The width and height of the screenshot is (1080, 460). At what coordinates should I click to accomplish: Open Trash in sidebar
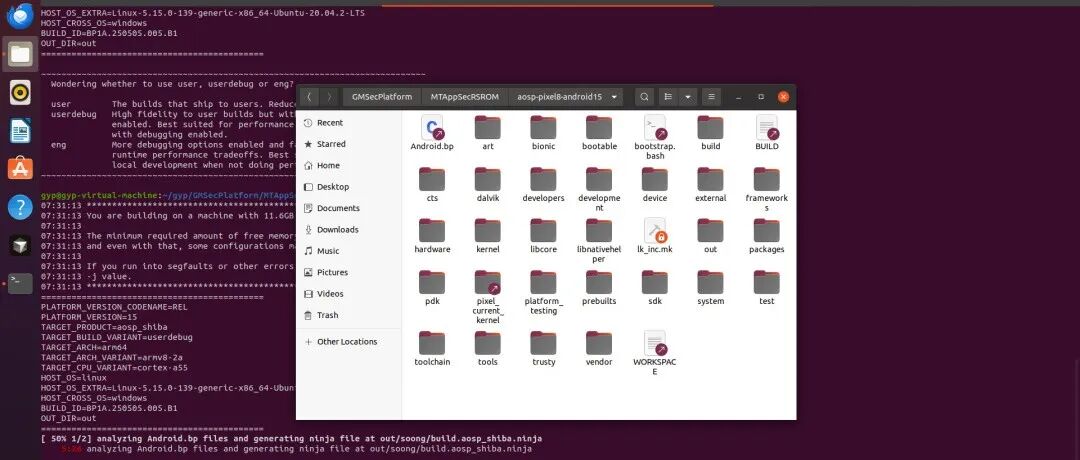click(349, 315)
